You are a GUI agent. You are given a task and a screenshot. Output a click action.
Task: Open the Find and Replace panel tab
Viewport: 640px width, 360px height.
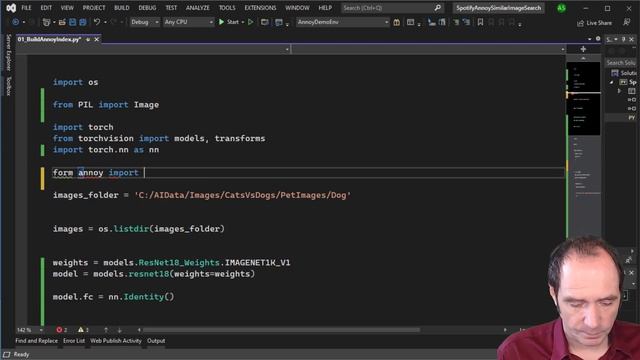tap(36, 341)
